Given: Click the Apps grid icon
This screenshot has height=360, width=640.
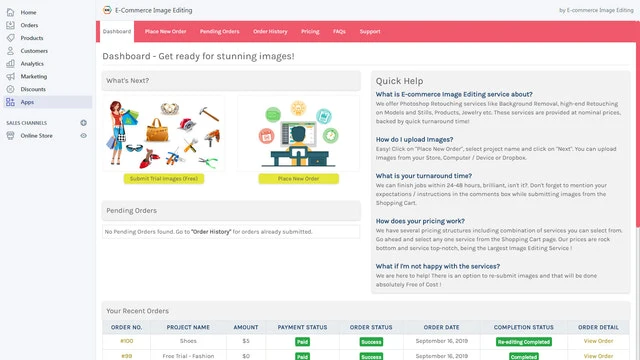Looking at the screenshot, I should coord(10,102).
